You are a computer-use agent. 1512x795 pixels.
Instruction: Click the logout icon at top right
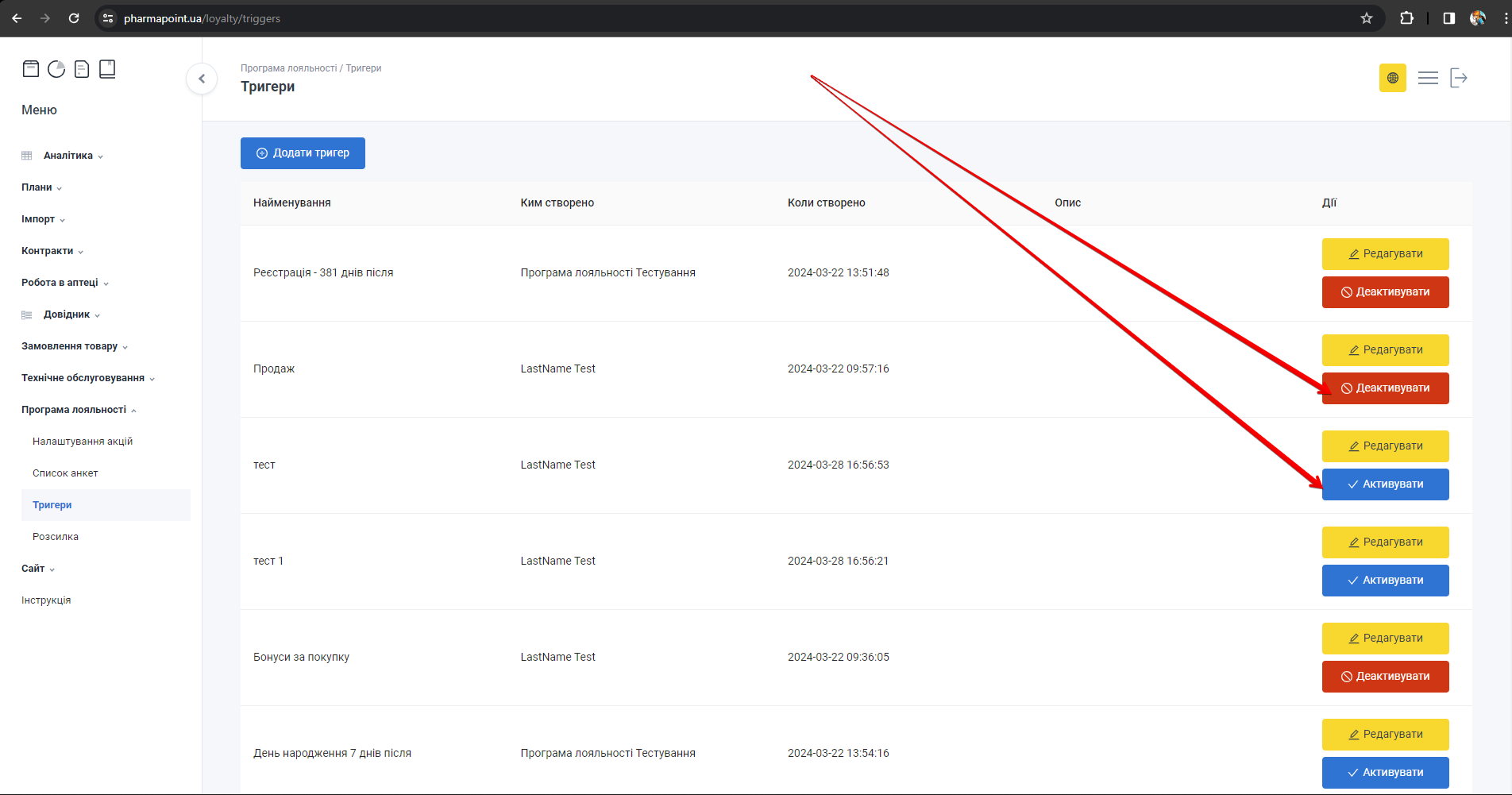[x=1459, y=78]
